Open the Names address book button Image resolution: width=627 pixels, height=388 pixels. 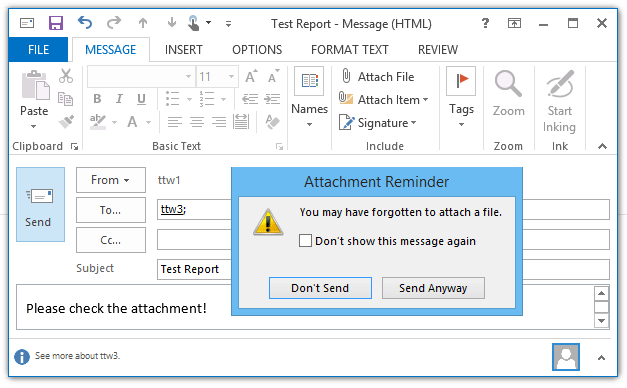coord(309,97)
